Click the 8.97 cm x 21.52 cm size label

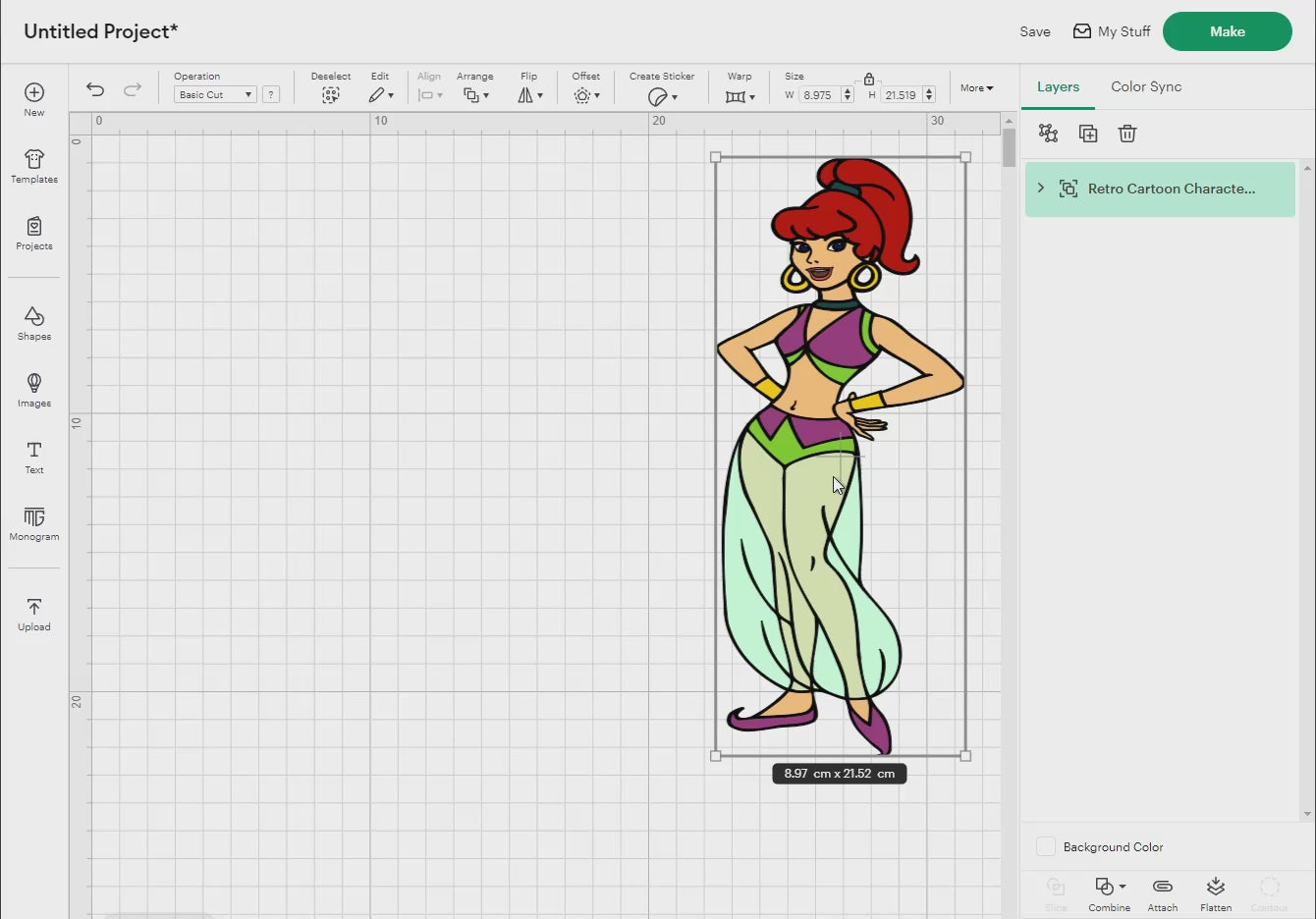pyautogui.click(x=840, y=774)
